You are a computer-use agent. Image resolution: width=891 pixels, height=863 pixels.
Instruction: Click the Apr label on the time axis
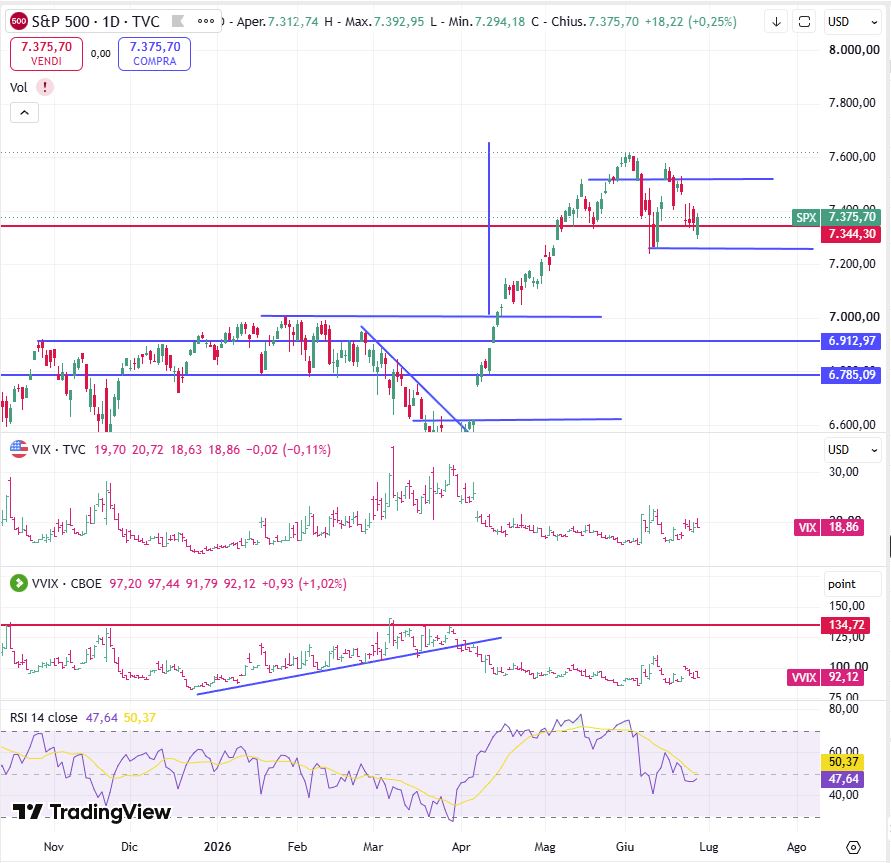(461, 847)
